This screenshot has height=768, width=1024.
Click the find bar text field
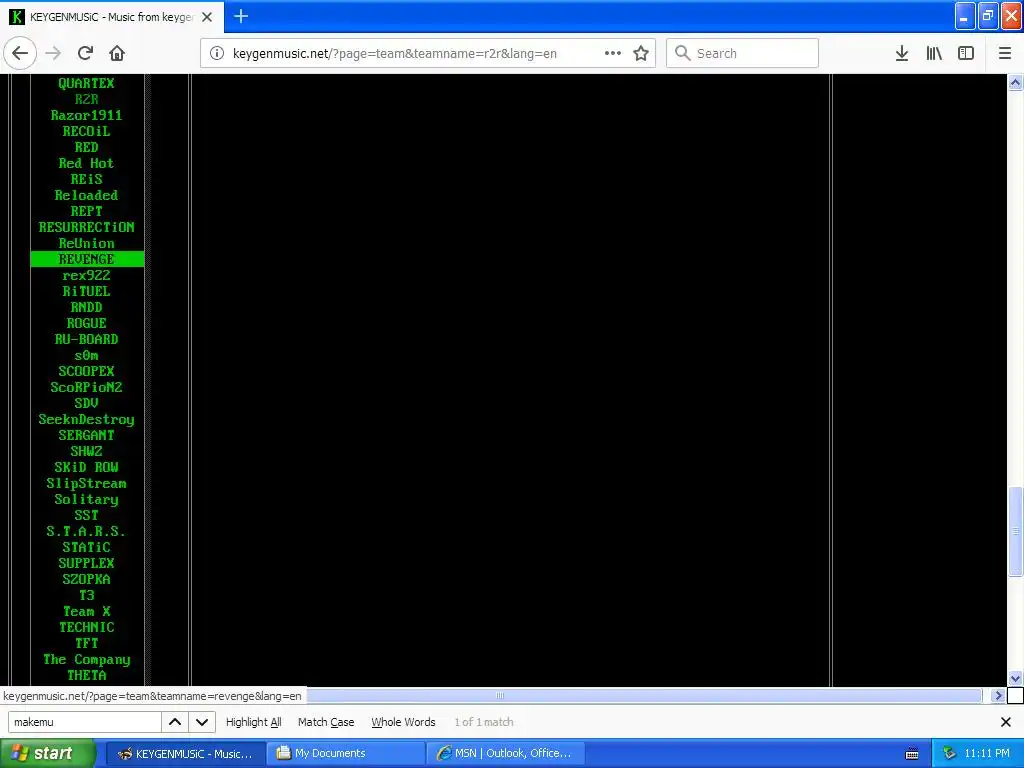click(84, 722)
